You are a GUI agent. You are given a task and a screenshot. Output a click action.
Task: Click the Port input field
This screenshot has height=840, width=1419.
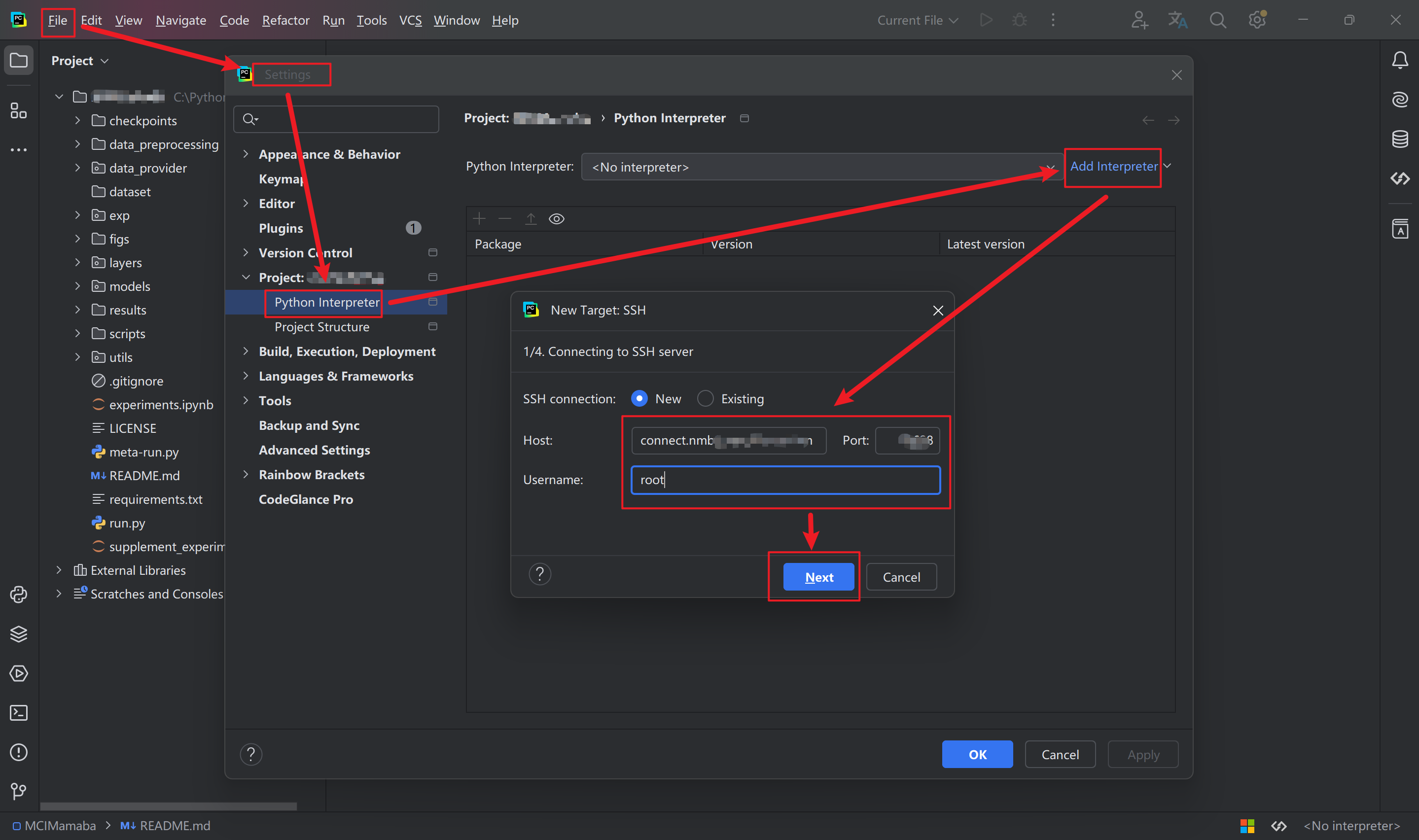[x=907, y=440]
